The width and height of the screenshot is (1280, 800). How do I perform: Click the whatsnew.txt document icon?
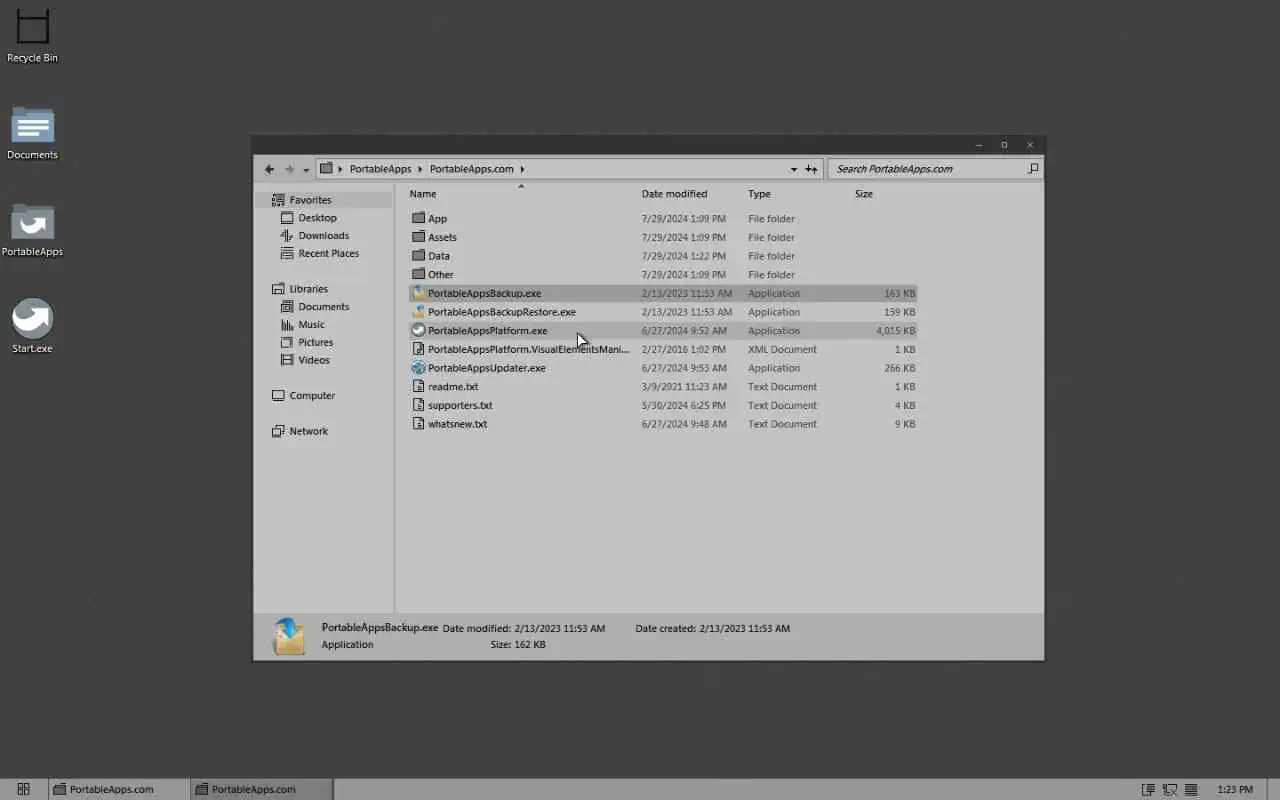419,424
